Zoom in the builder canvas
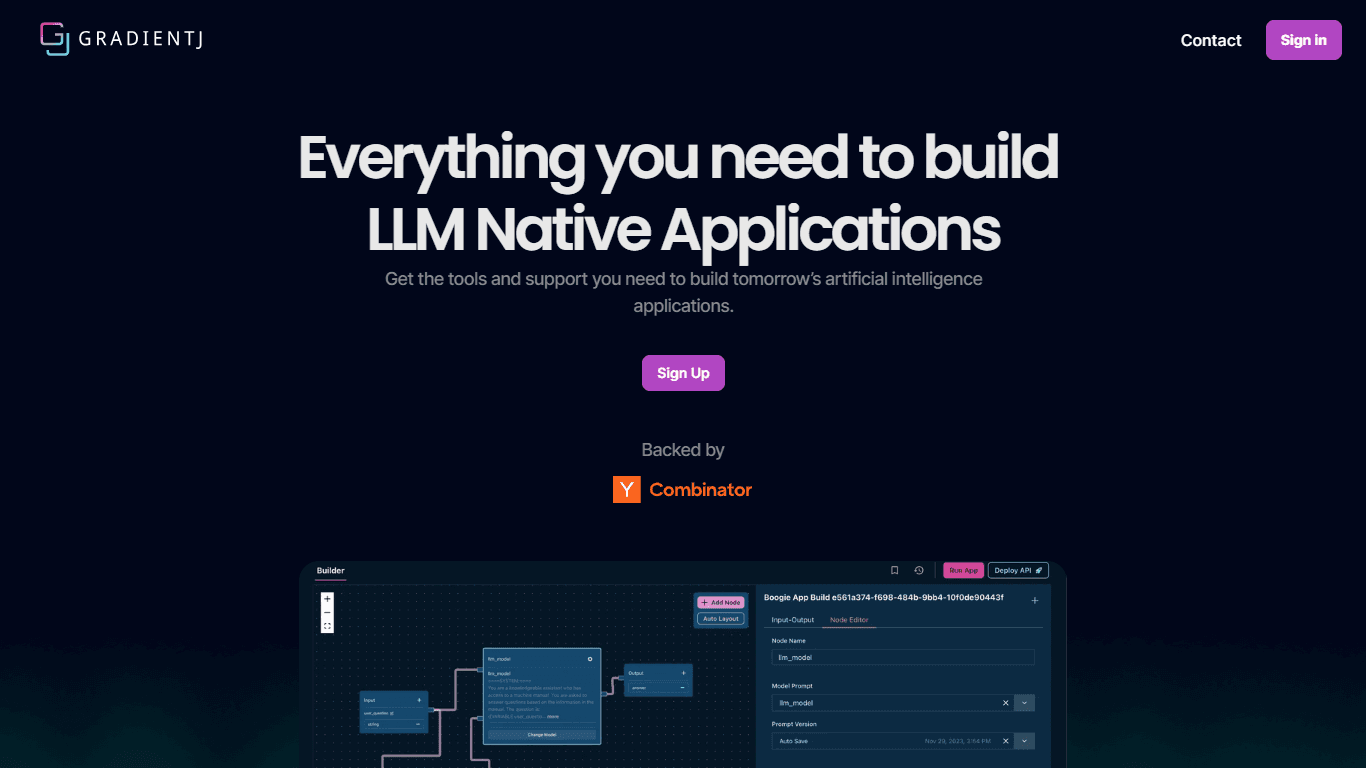The image size is (1366, 768). pos(327,599)
